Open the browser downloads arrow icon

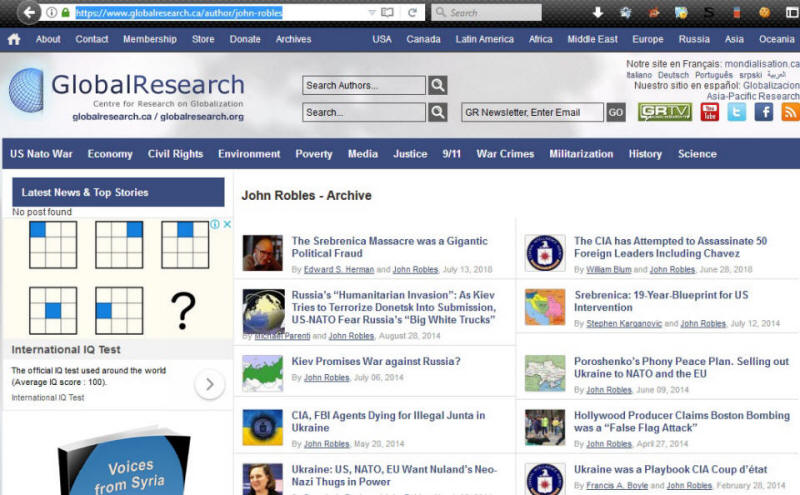[598, 13]
